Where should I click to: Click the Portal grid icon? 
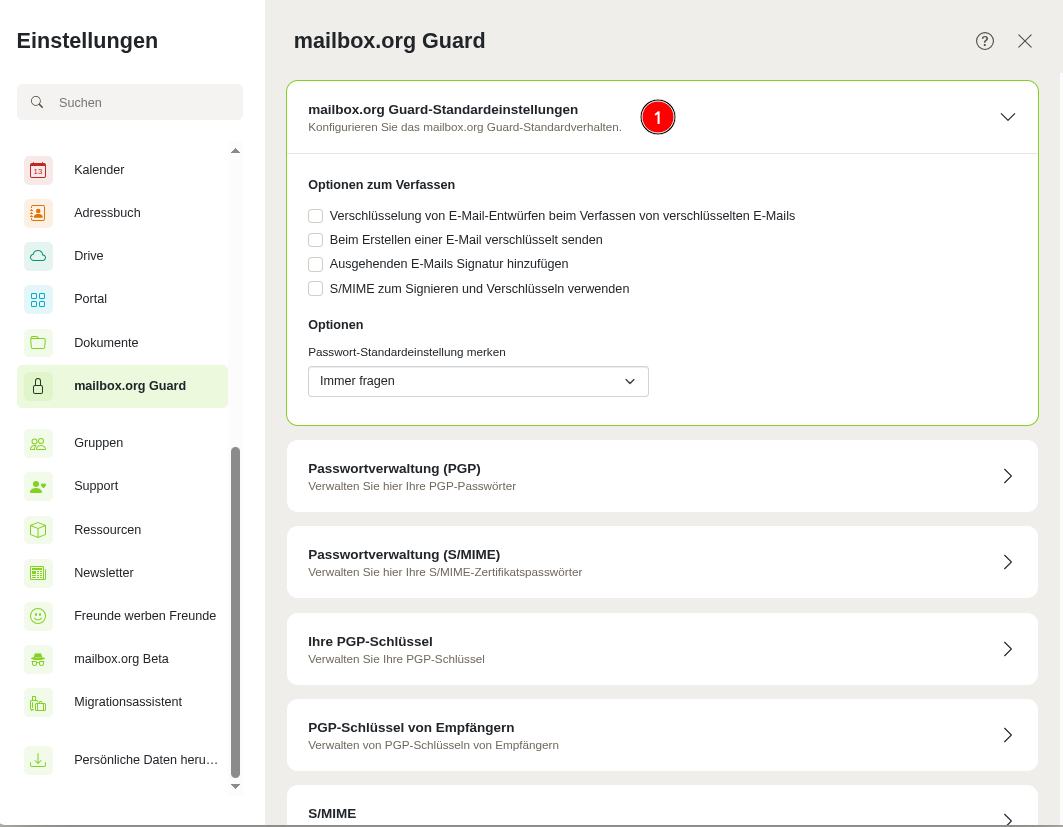[x=38, y=299]
